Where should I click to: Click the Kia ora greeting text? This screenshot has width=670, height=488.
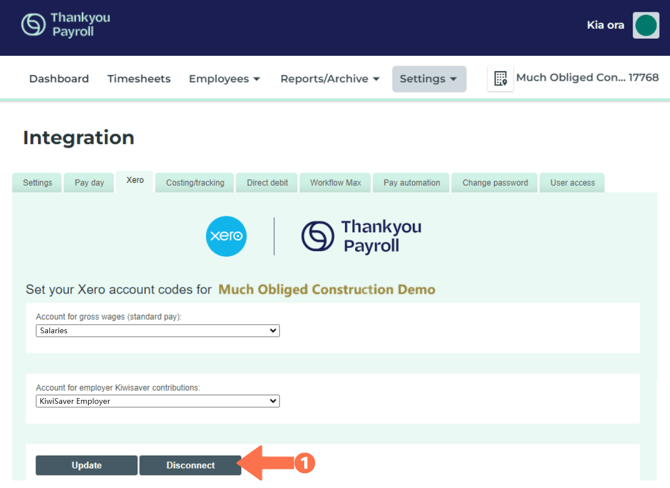[605, 25]
